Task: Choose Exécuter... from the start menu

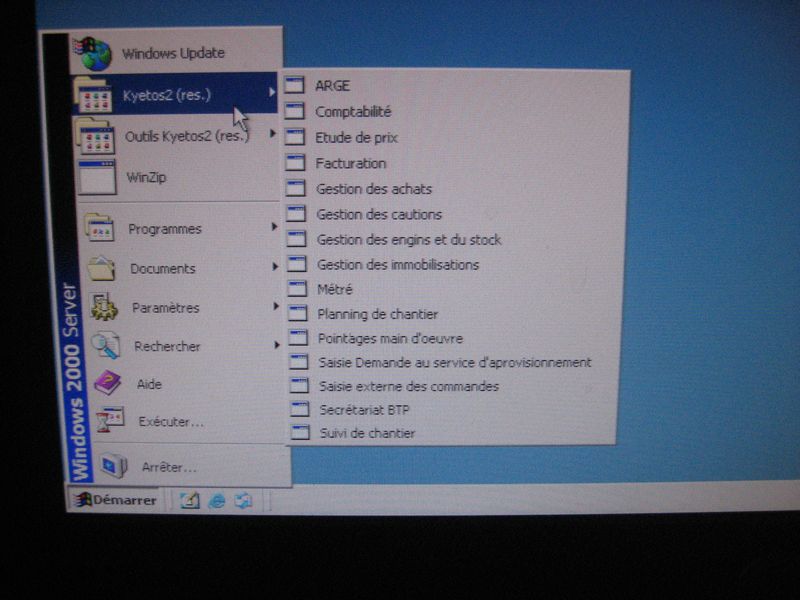Action: click(x=190, y=421)
